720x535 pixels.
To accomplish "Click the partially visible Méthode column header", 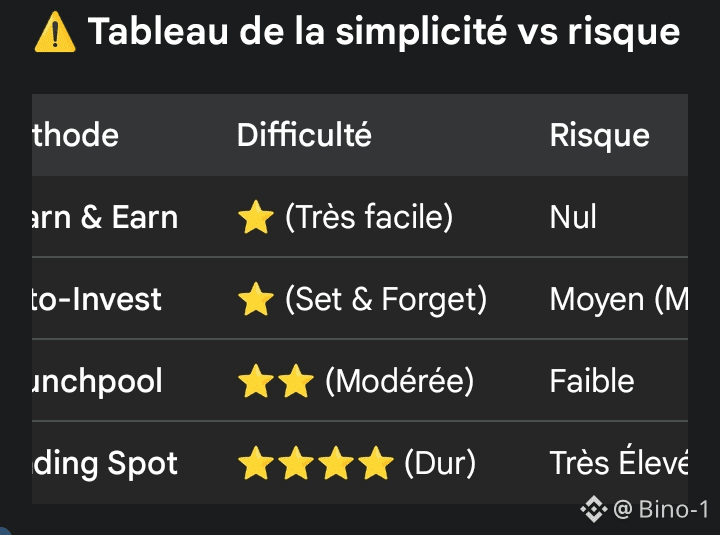I will tap(76, 135).
